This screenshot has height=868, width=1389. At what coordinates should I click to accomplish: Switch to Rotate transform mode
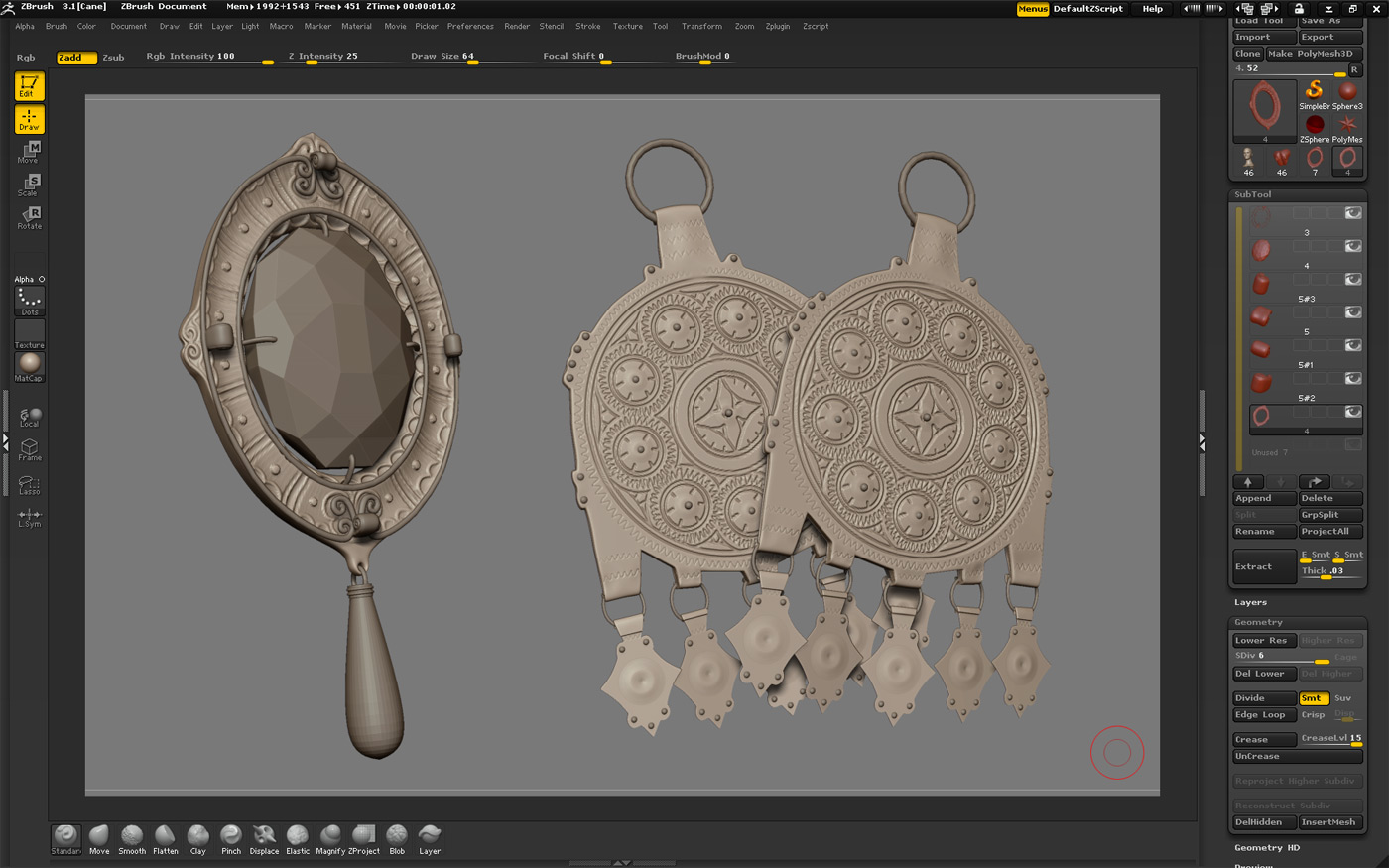pos(29,217)
